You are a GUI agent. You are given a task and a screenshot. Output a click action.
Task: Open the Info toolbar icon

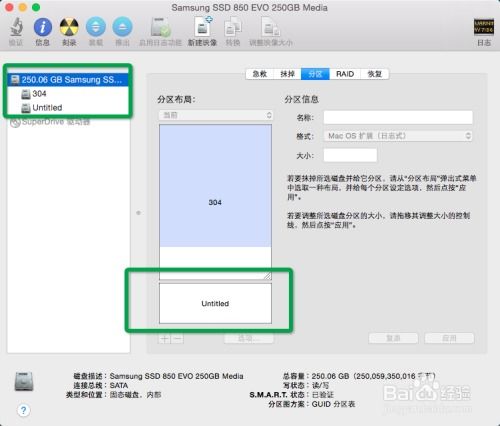point(43,27)
